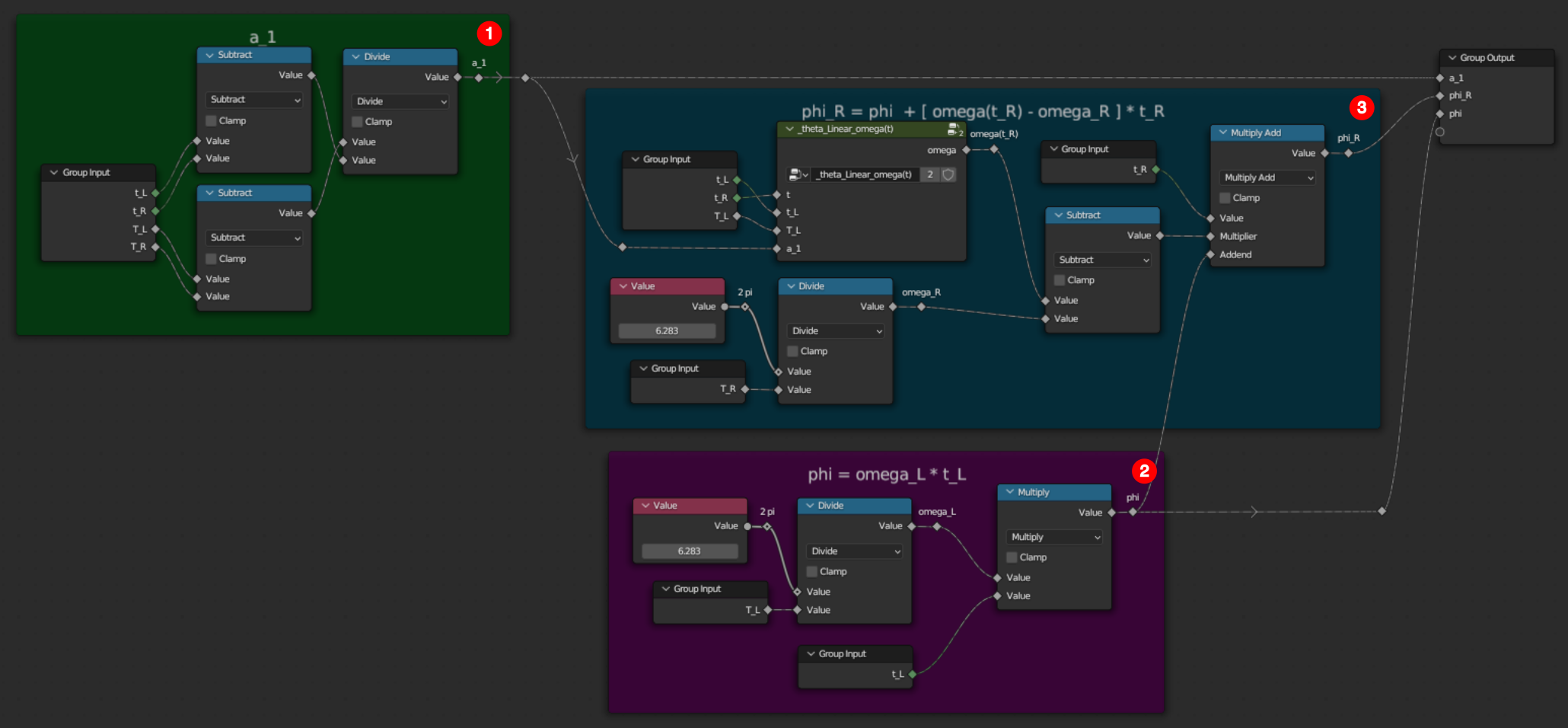
Task: Open the Multiply operation dropdown
Action: coord(1054,537)
